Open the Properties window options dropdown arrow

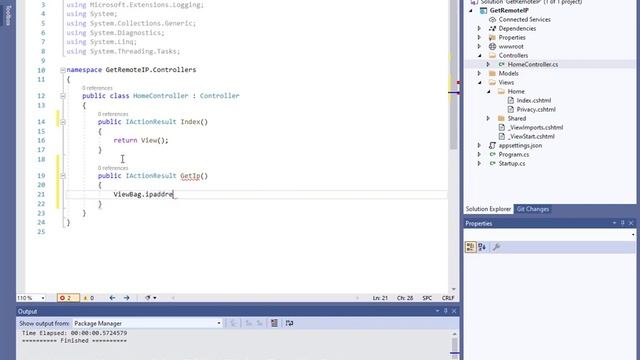614,223
